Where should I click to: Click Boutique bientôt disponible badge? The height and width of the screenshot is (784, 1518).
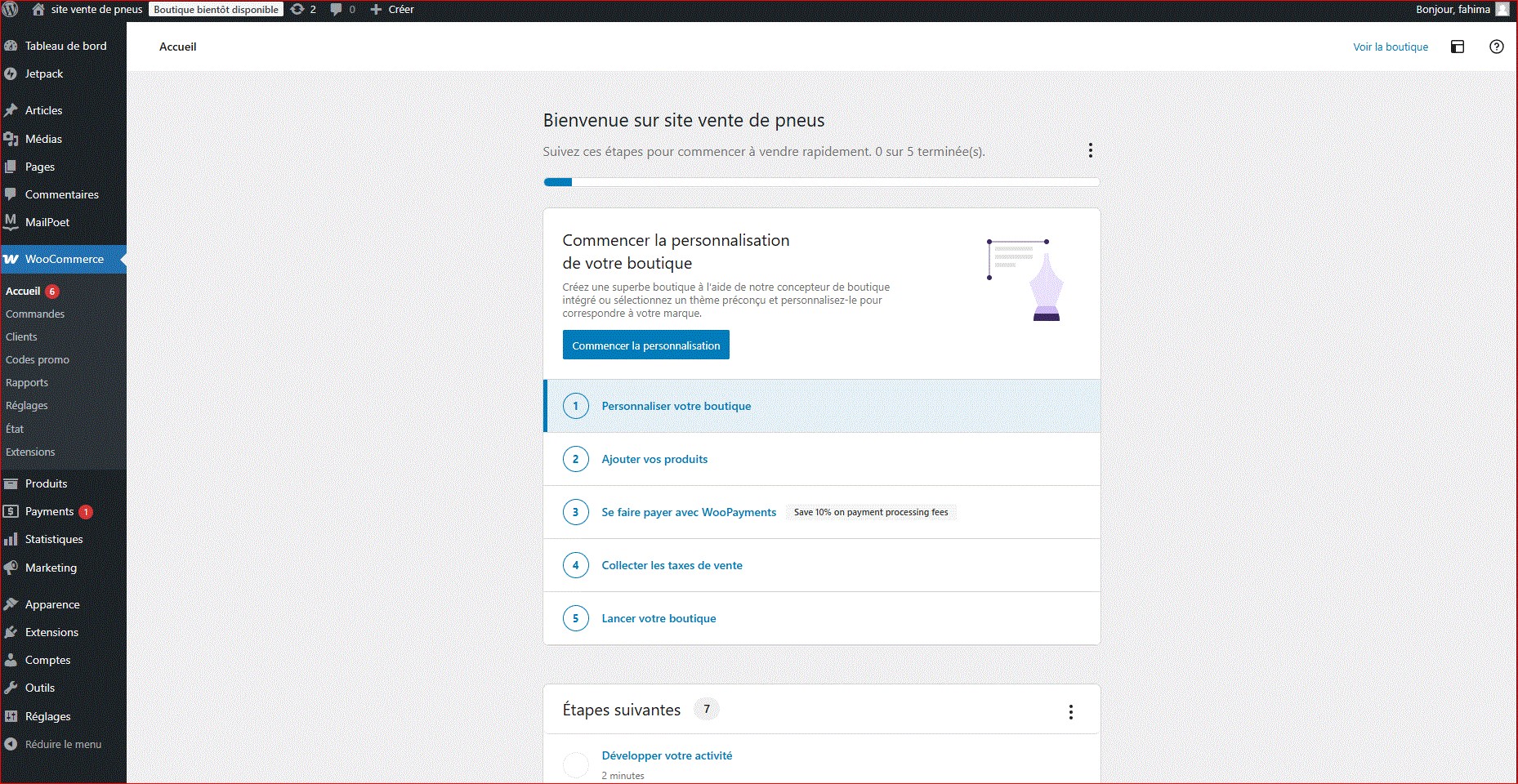click(x=217, y=9)
